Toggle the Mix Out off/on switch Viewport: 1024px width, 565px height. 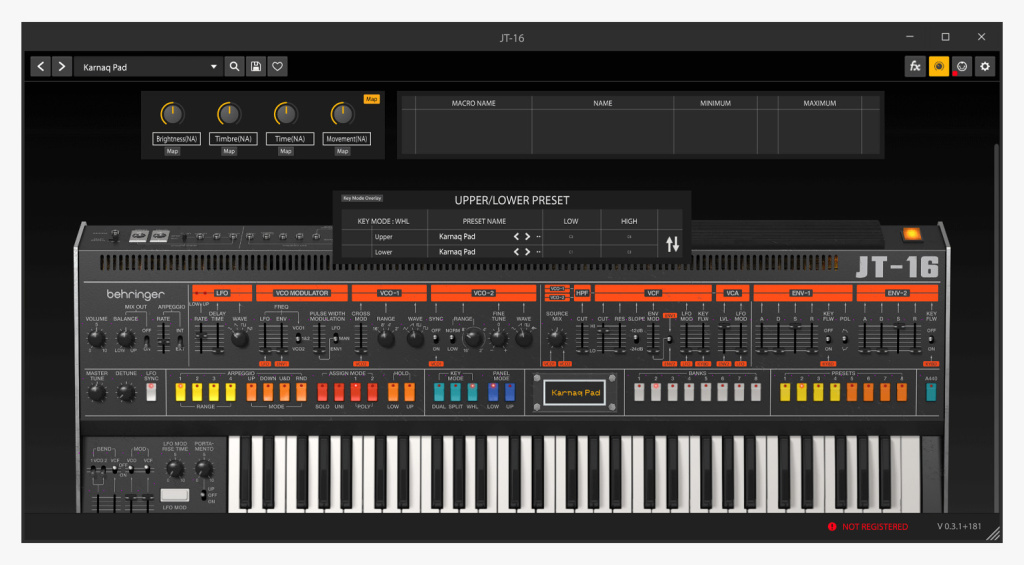(x=146, y=340)
